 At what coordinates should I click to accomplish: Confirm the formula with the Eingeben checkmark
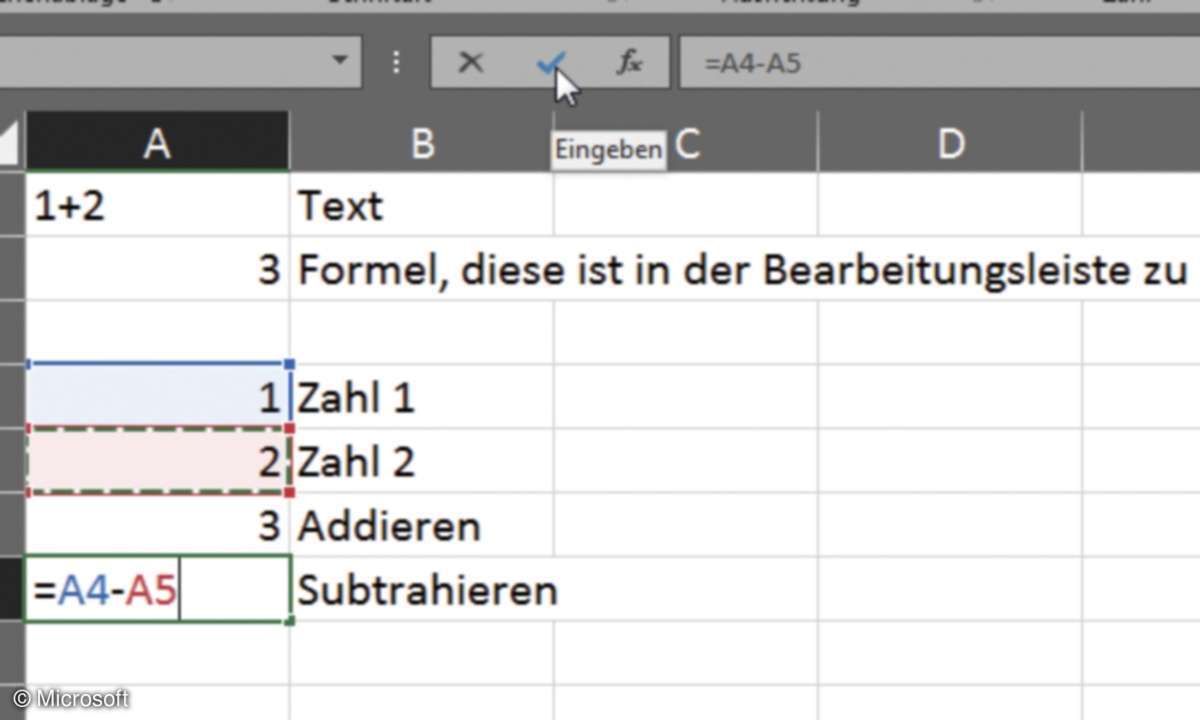click(549, 63)
